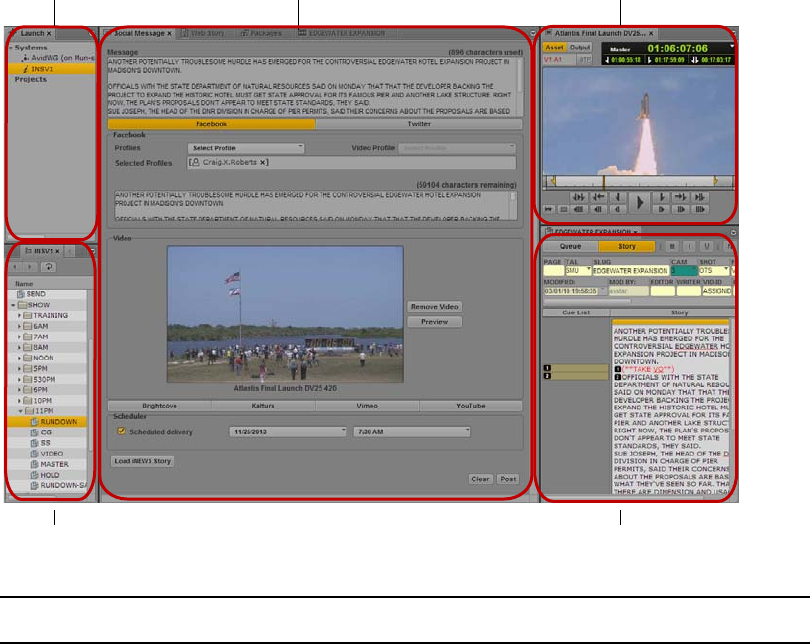Click the B (bold) formatting button in the story pane

pyautogui.click(x=672, y=246)
